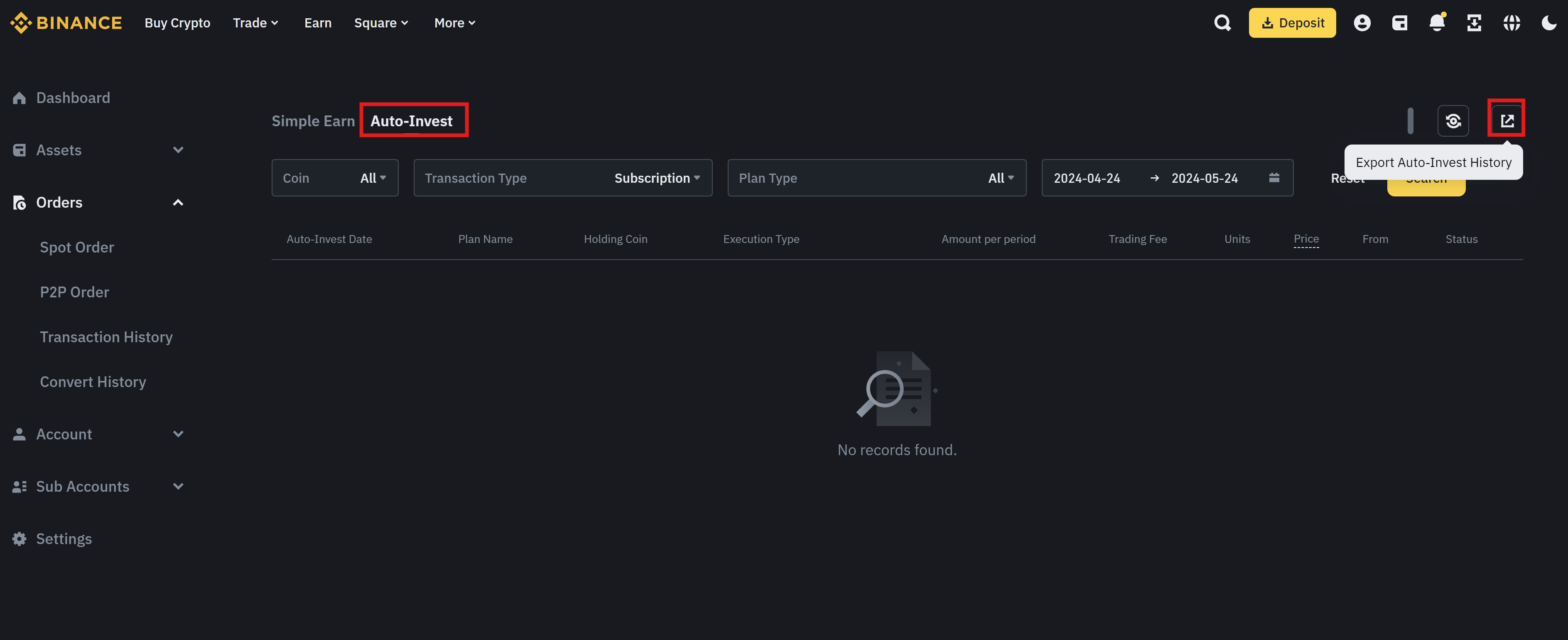Open the language globe icon

pos(1512,22)
